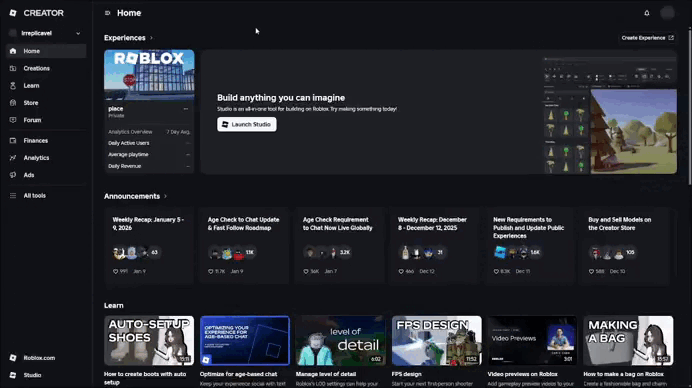
Task: Click the Roblox.com icon in sidebar
Action: coord(13,358)
